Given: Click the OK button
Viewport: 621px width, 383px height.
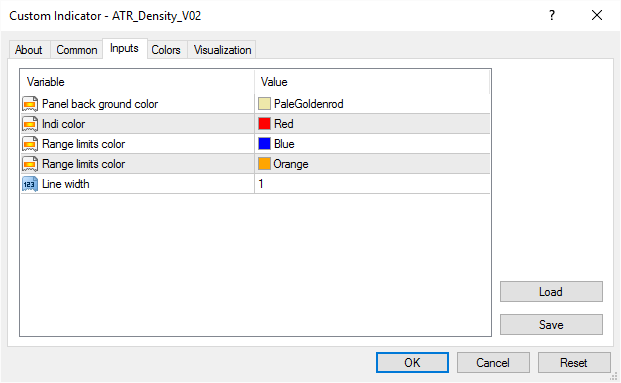Looking at the screenshot, I should pyautogui.click(x=412, y=362).
